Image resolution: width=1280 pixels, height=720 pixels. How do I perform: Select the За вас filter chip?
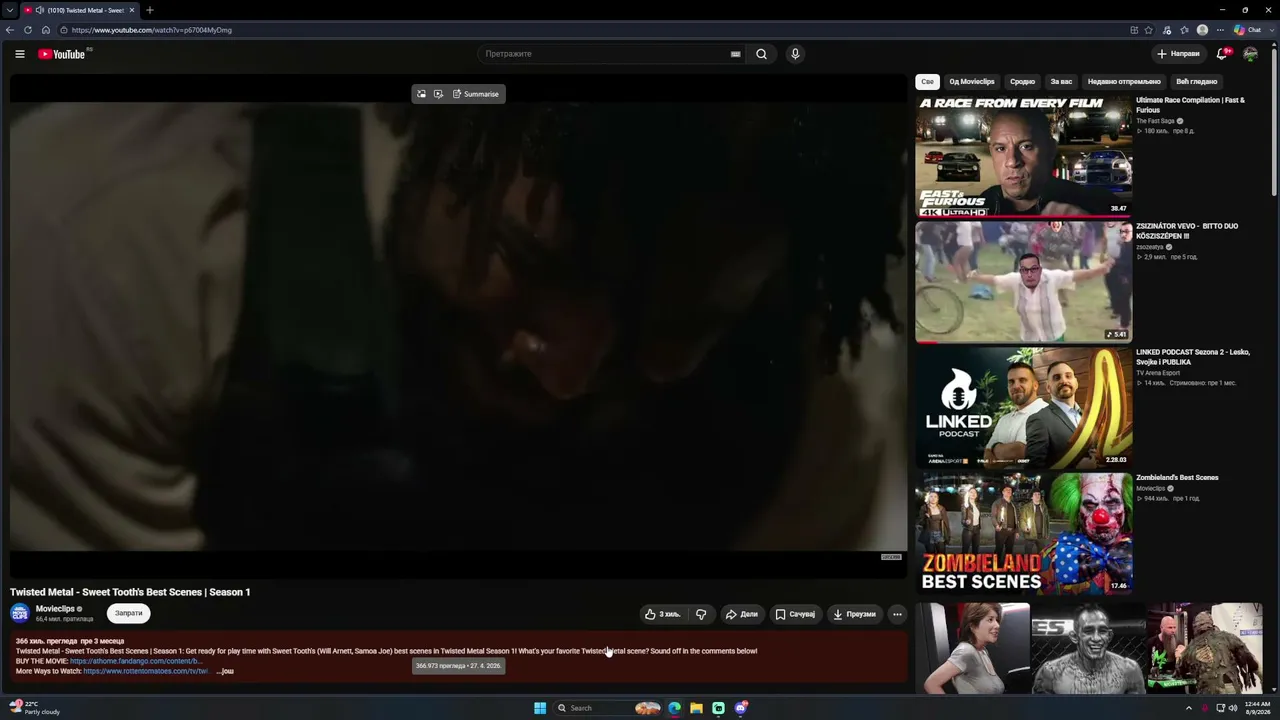(1061, 81)
